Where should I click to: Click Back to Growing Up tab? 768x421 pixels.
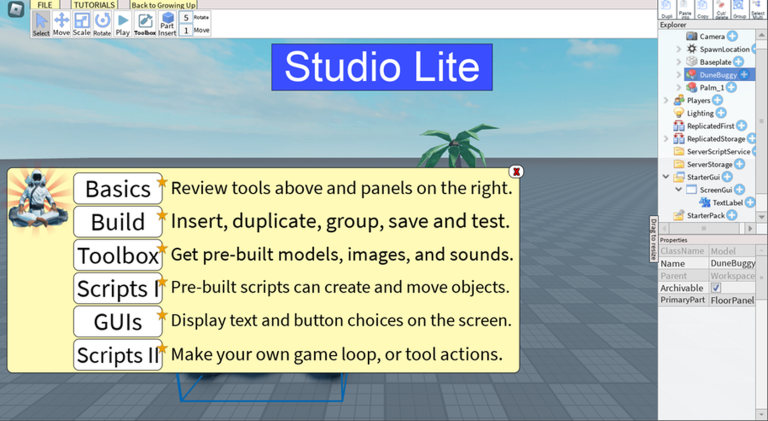tap(163, 5)
